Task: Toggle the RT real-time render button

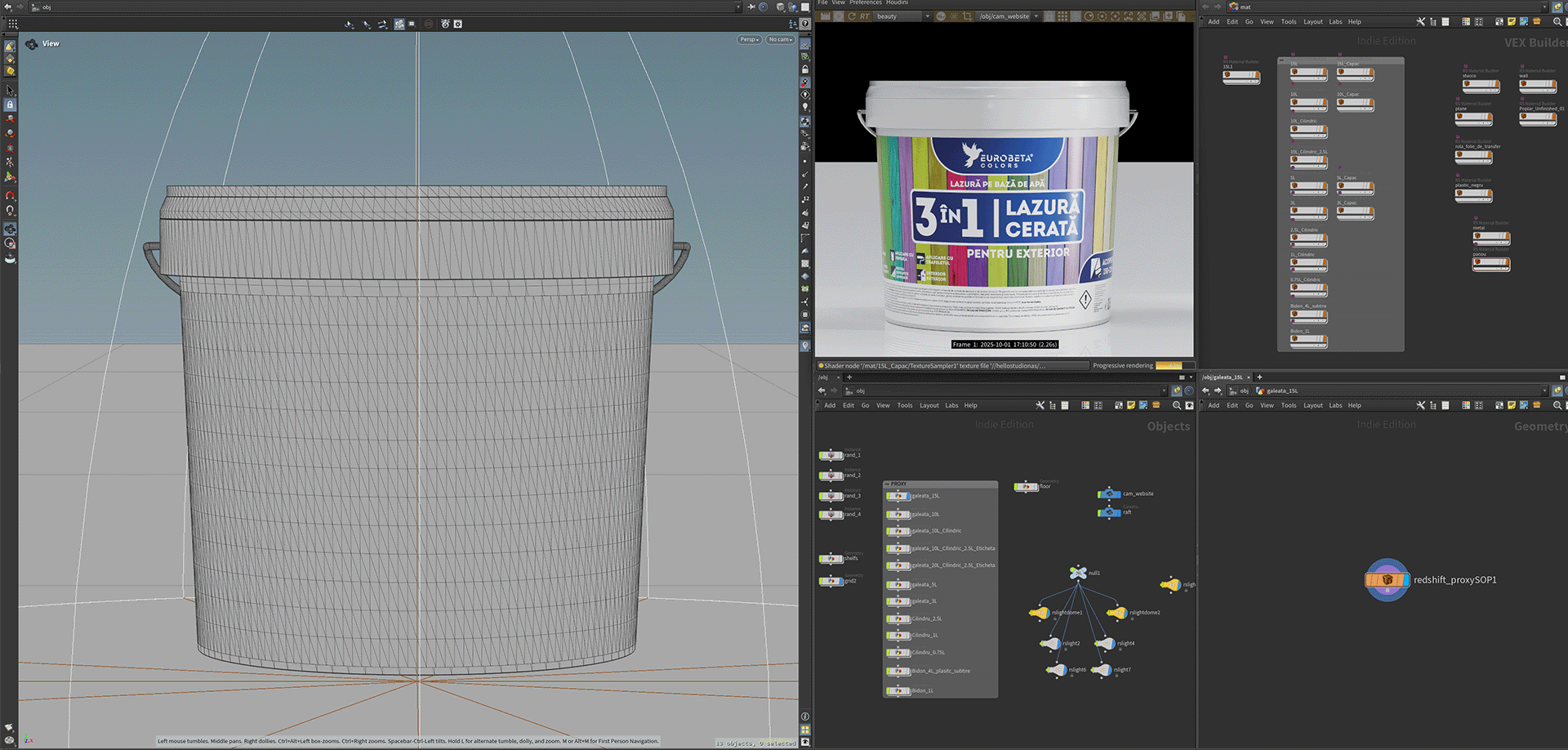Action: pyautogui.click(x=865, y=16)
